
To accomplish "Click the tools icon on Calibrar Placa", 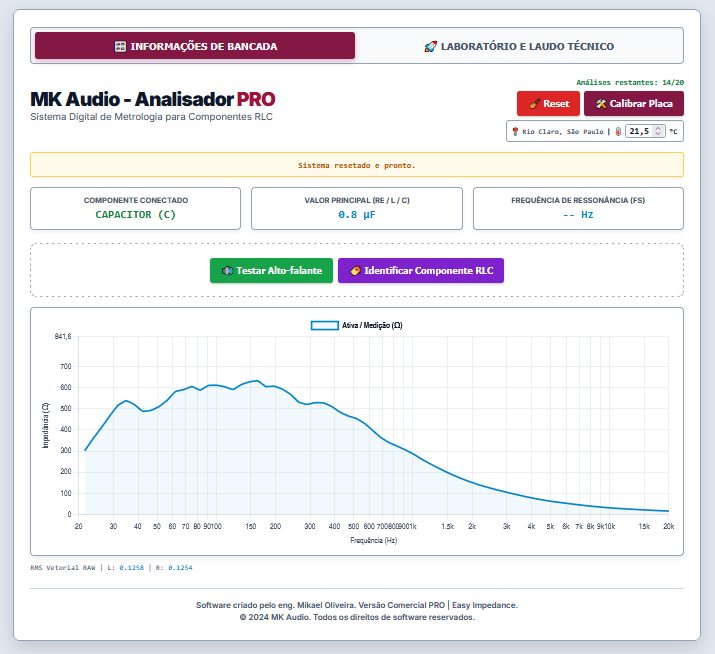I will click(601, 104).
